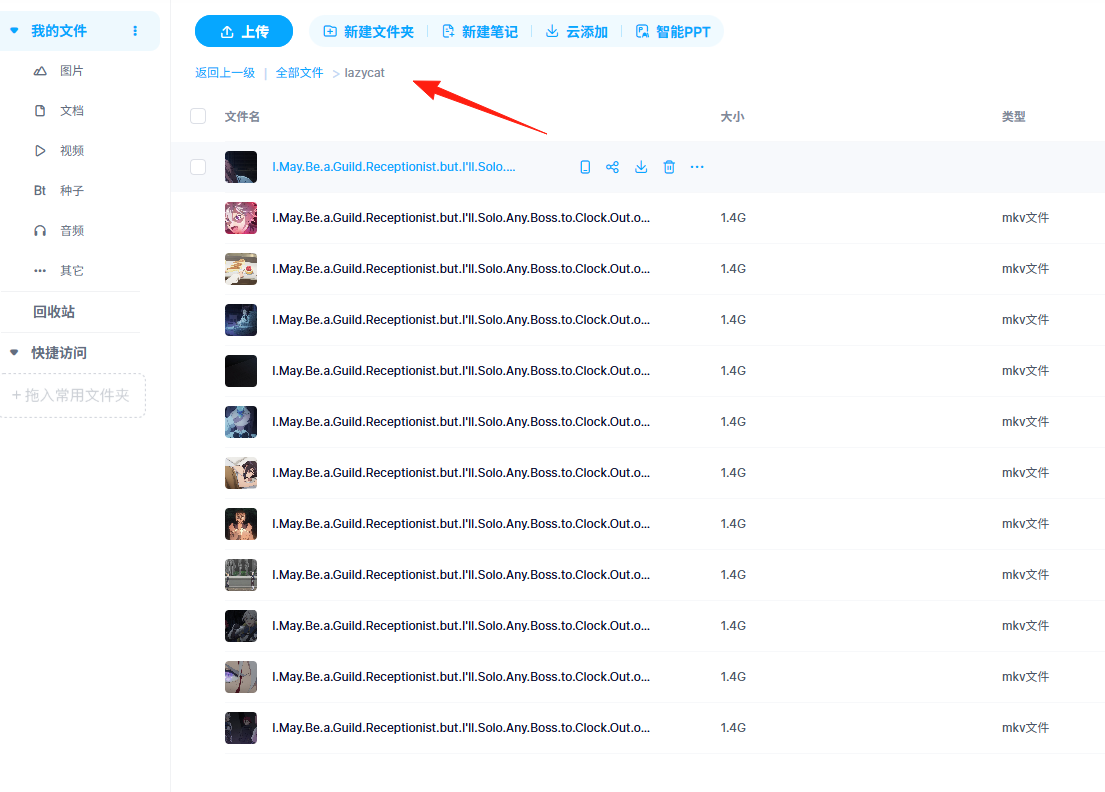Open more options on highlighted row
Viewport: 1105px width, 792px height.
tap(697, 167)
